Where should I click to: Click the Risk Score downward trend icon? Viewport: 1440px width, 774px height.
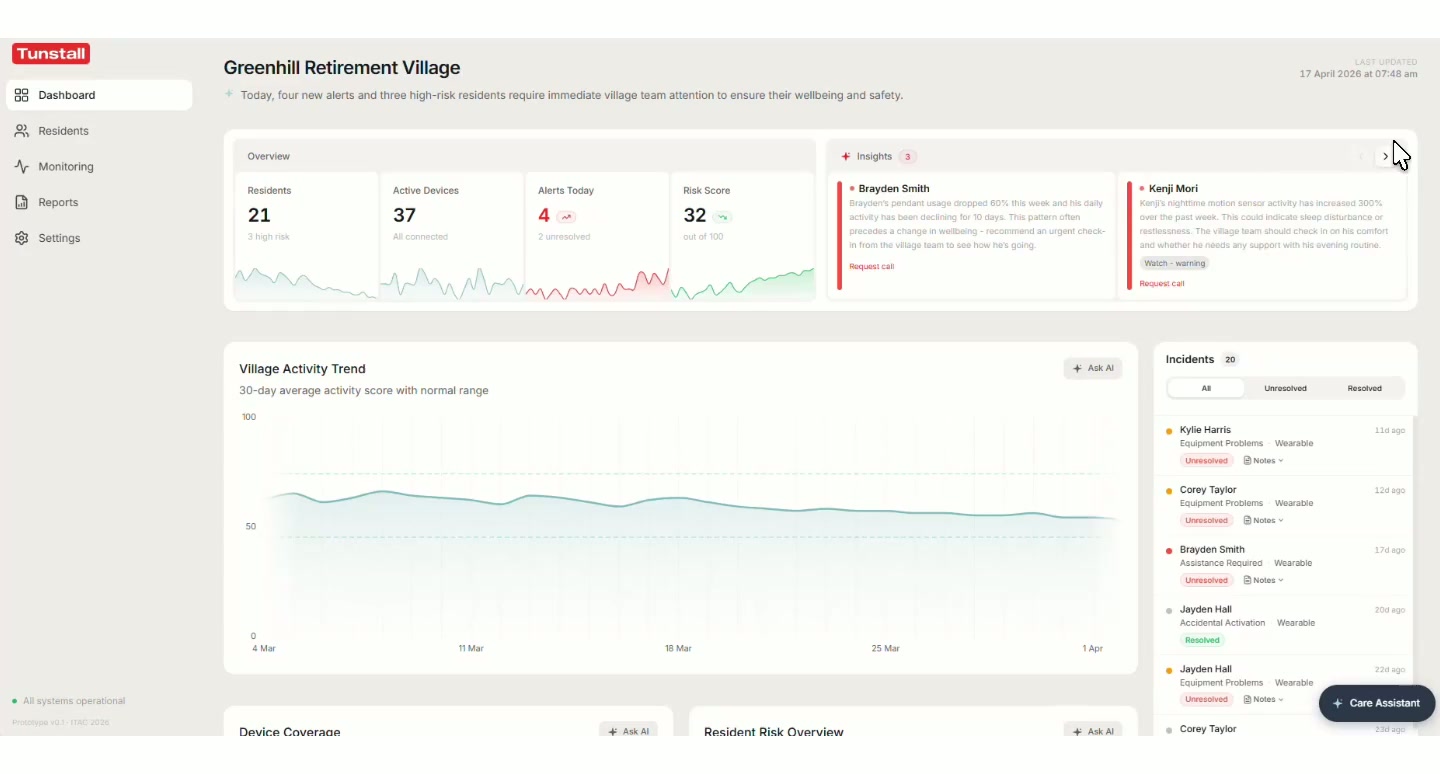pos(723,216)
